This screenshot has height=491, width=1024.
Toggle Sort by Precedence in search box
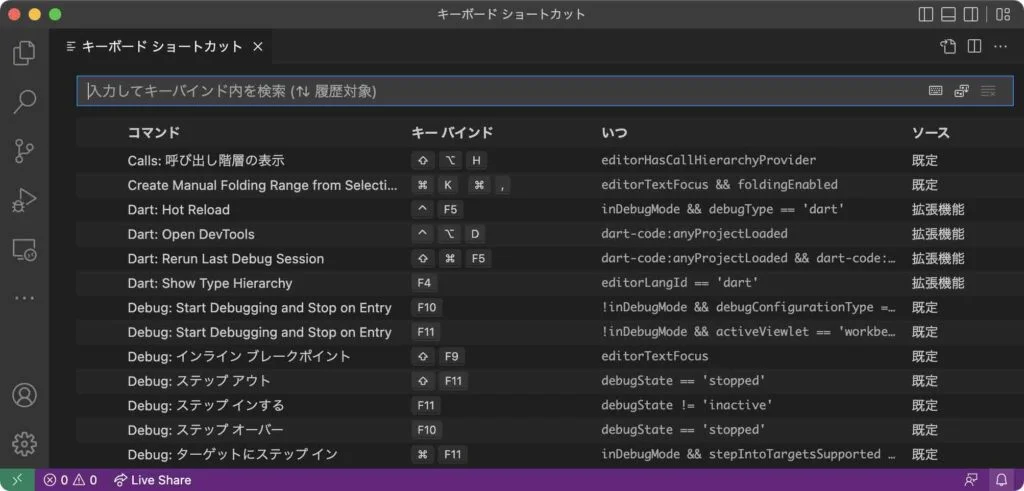tap(961, 91)
